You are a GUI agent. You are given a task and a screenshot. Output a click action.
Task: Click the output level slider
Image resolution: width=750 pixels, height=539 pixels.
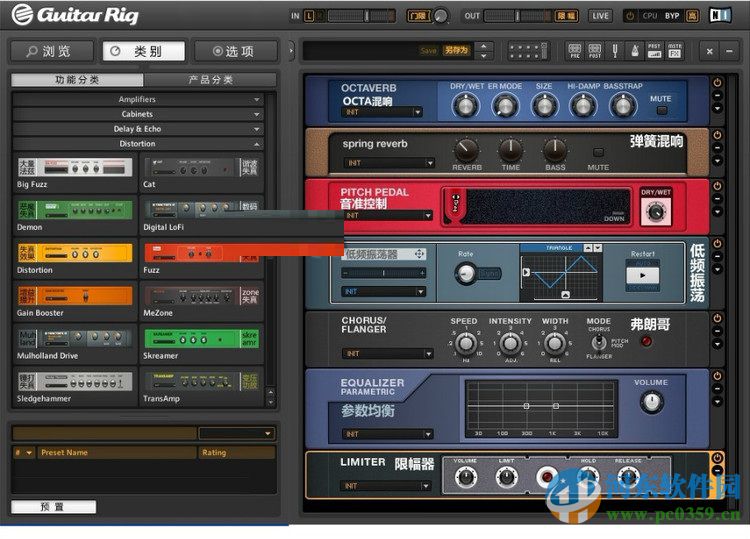point(518,16)
